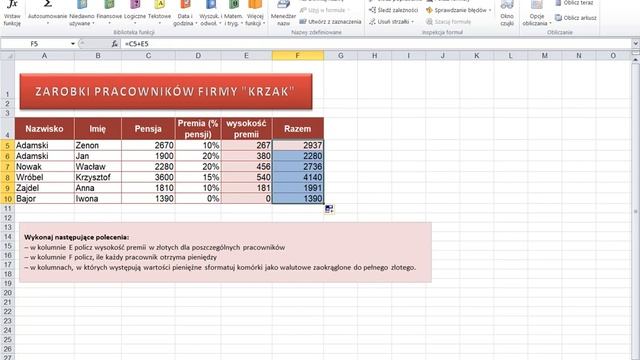
Task: Click cell with pension 1390
Action: click(x=148, y=199)
